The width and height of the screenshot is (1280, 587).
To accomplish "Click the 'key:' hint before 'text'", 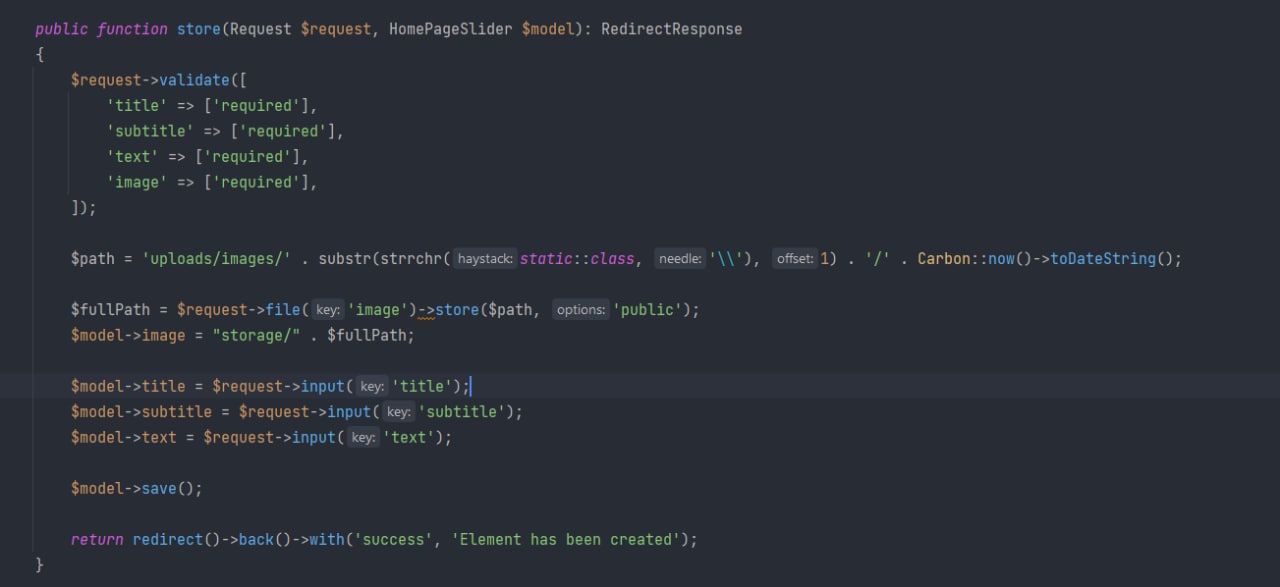I will 364,437.
